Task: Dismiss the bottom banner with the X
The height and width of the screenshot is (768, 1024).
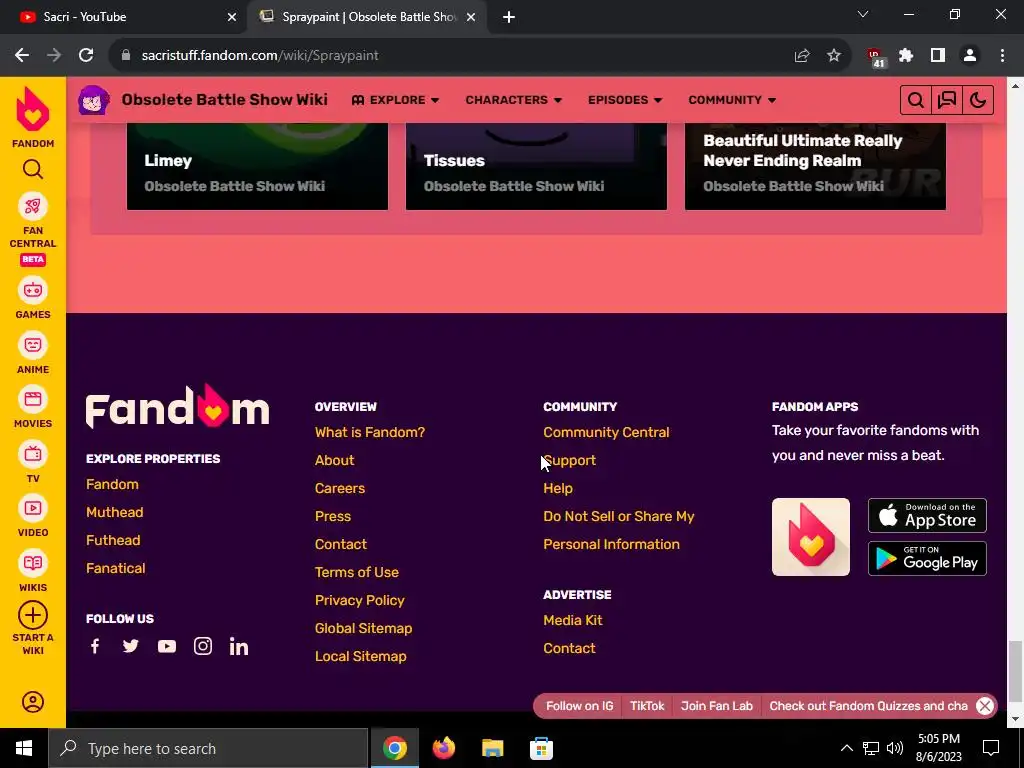Action: [985, 706]
